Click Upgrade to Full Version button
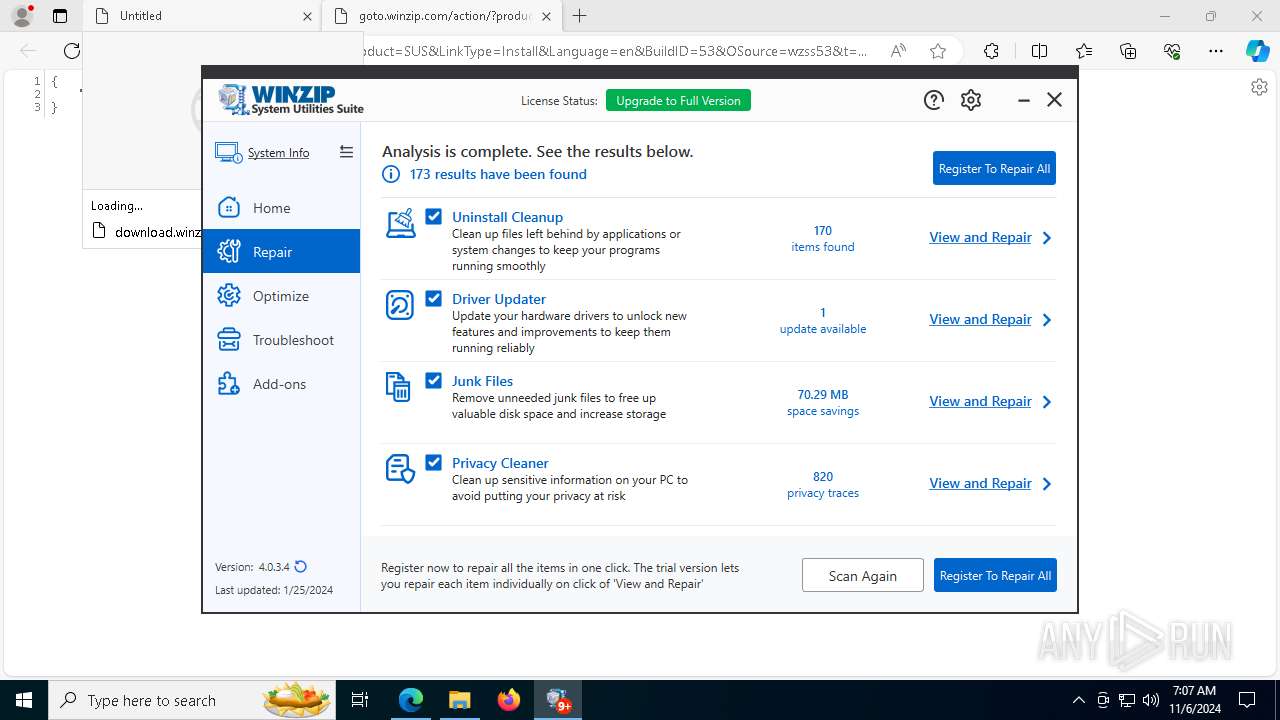Image resolution: width=1280 pixels, height=720 pixels. pyautogui.click(x=678, y=100)
